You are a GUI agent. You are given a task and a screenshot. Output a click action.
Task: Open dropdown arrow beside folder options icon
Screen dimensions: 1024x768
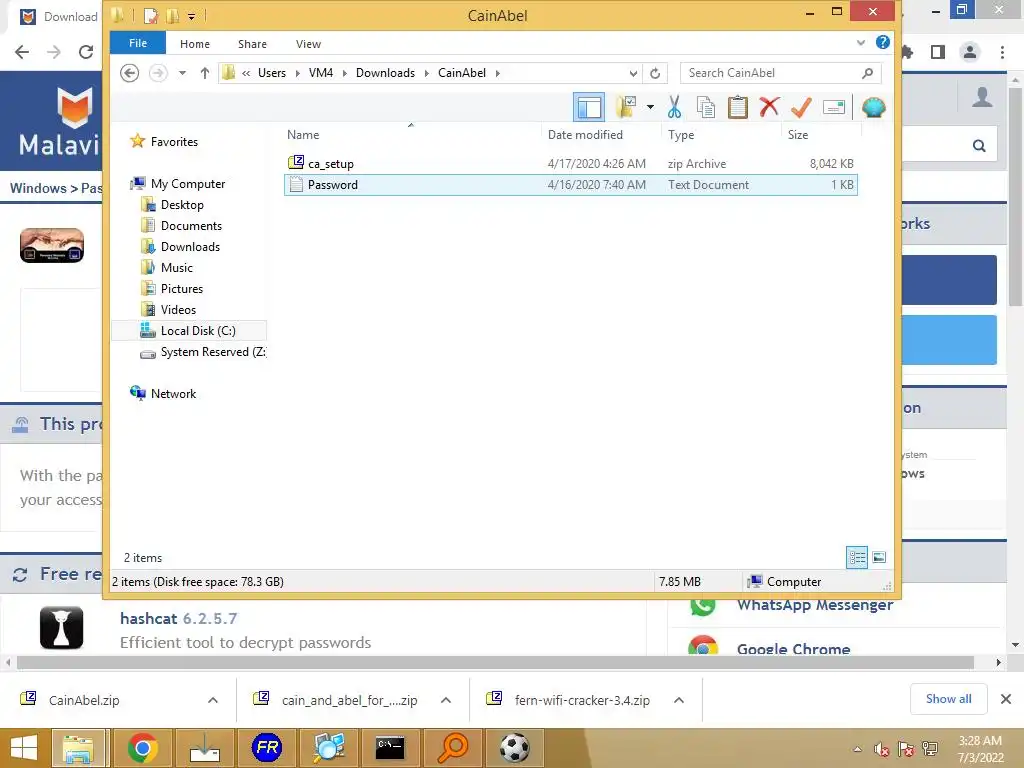[x=650, y=107]
